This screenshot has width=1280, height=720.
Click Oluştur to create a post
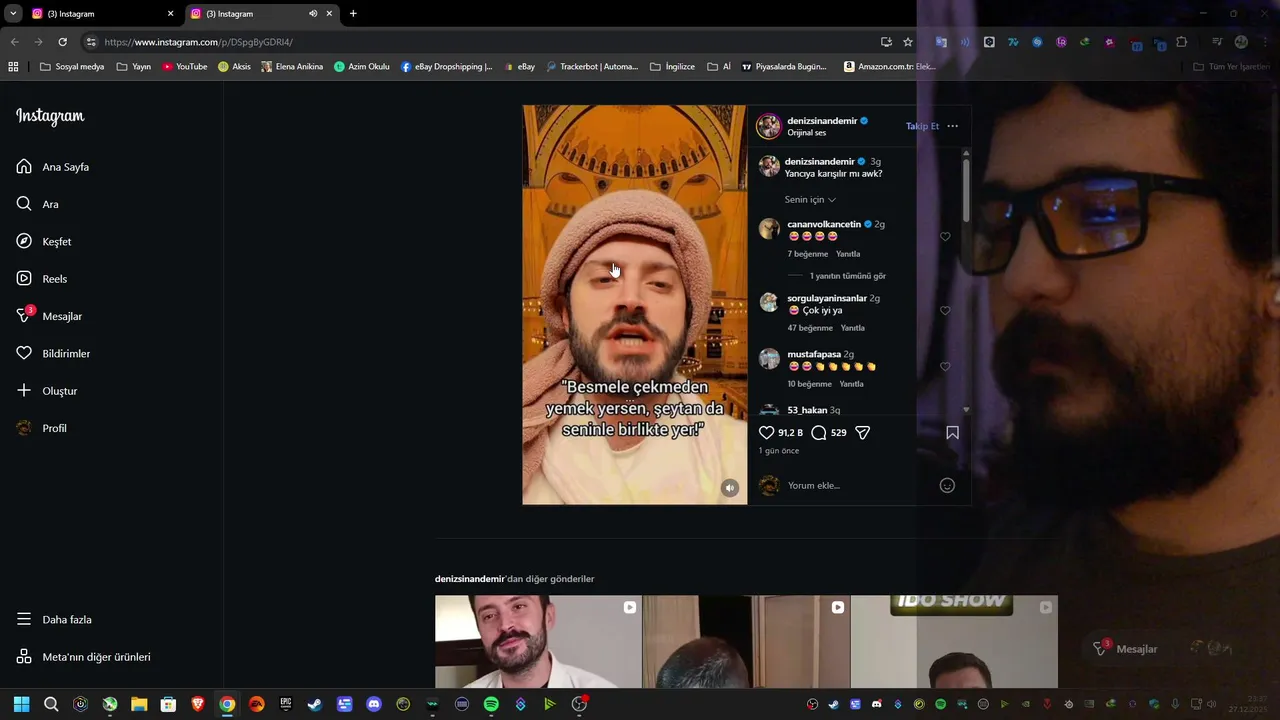(x=47, y=391)
